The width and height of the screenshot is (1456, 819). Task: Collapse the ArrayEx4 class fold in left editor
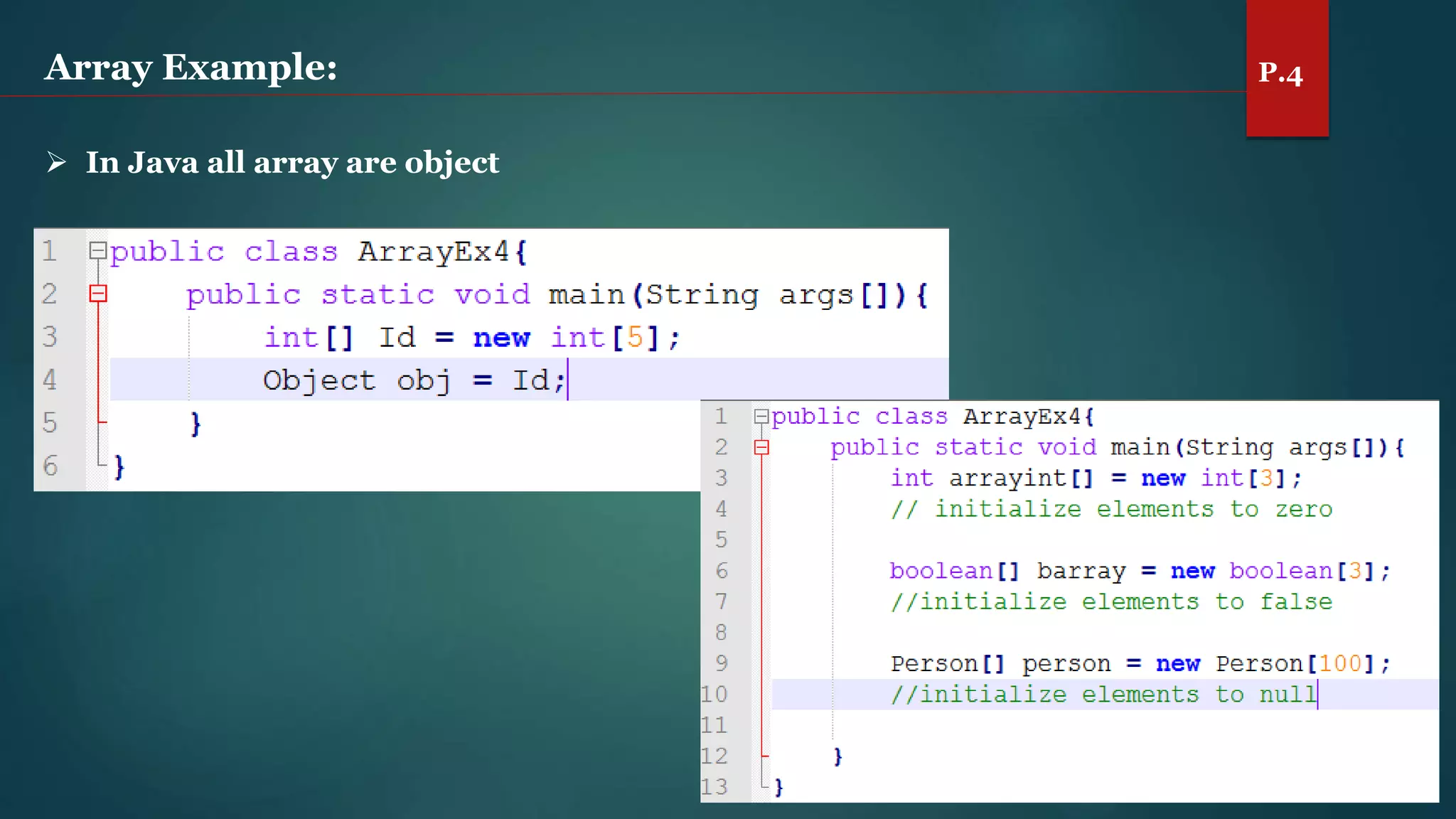[97, 250]
